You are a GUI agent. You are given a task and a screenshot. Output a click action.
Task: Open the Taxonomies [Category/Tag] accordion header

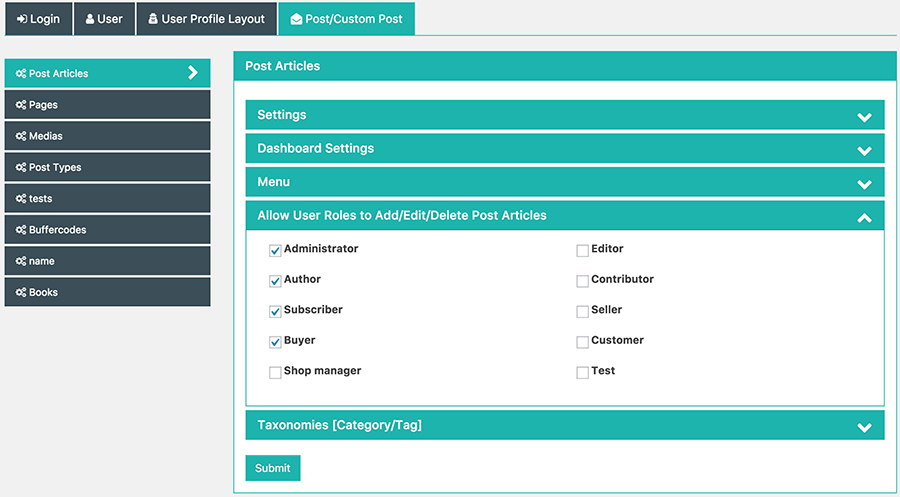565,425
